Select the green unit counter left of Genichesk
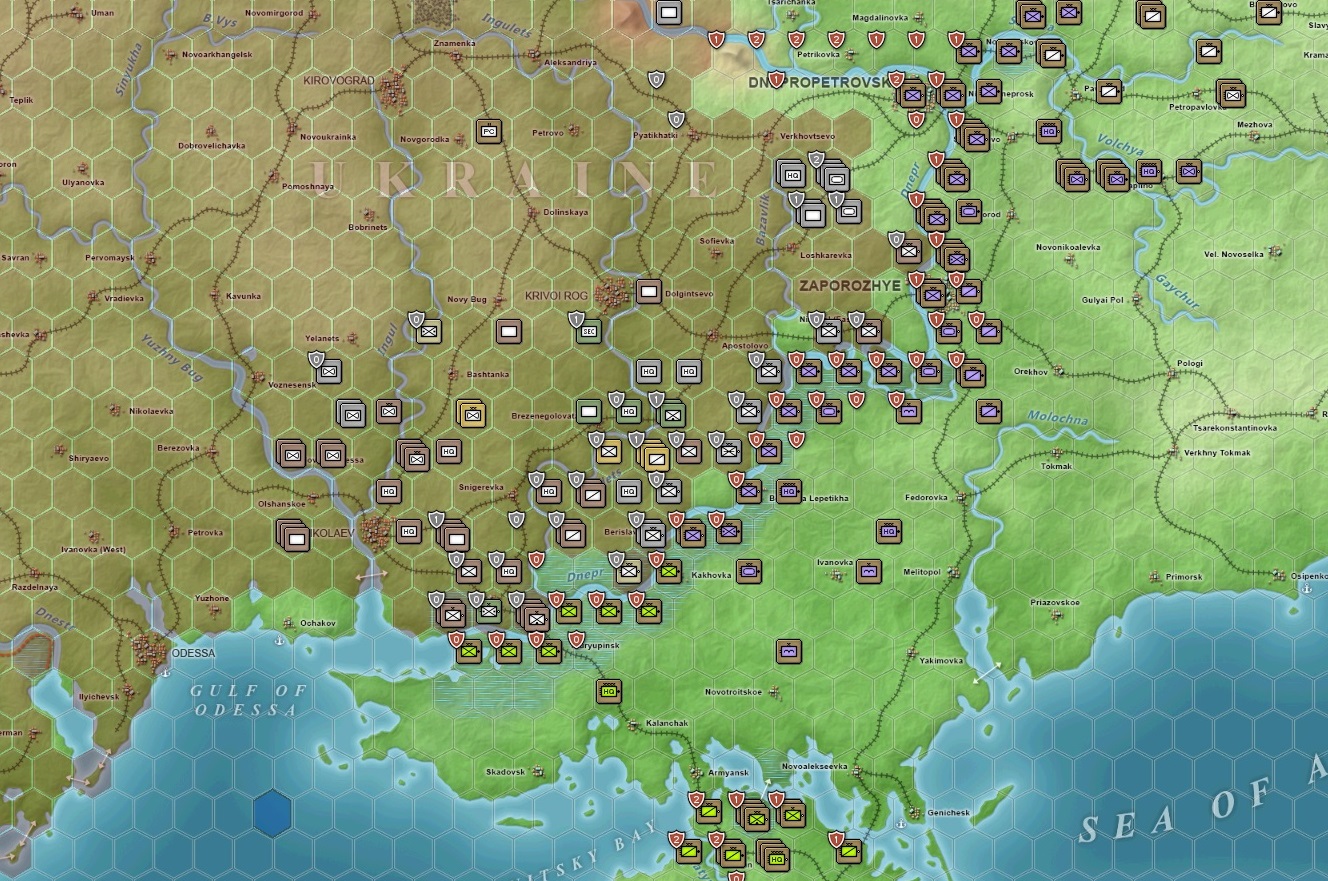Screen dimensions: 1328x881 coord(849,851)
